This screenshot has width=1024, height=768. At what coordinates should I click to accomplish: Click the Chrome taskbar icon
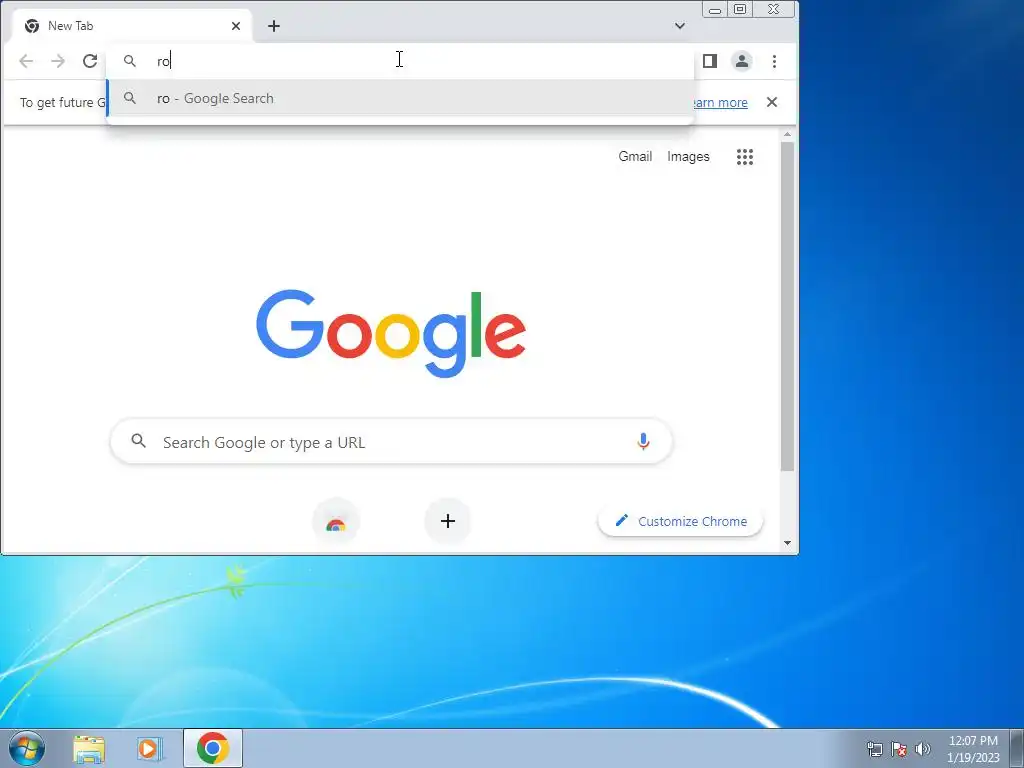click(x=213, y=748)
